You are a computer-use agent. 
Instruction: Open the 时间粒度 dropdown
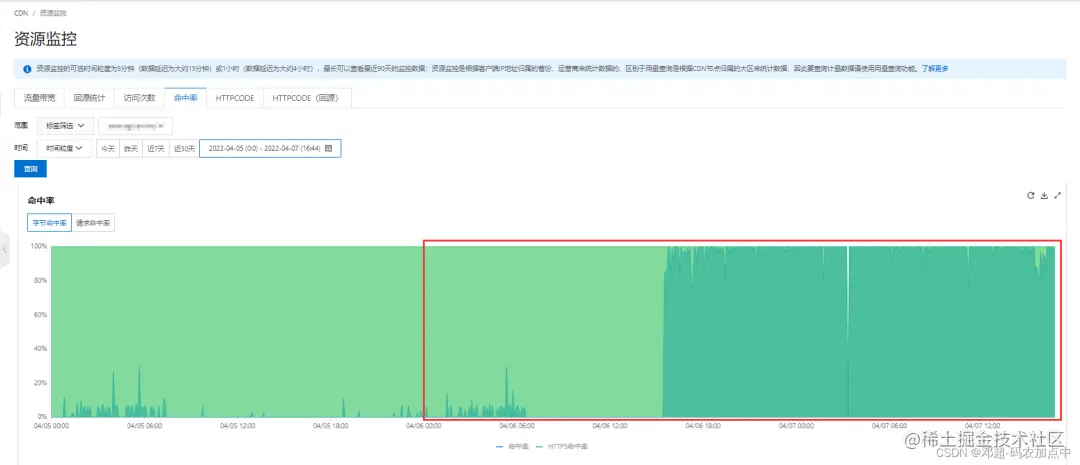(64, 148)
